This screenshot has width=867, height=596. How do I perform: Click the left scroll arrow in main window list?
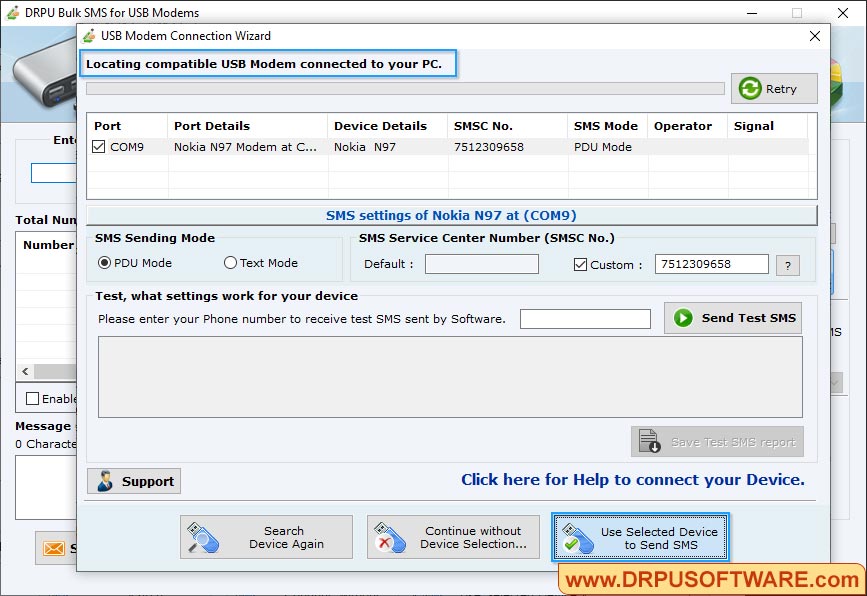[x=25, y=372]
